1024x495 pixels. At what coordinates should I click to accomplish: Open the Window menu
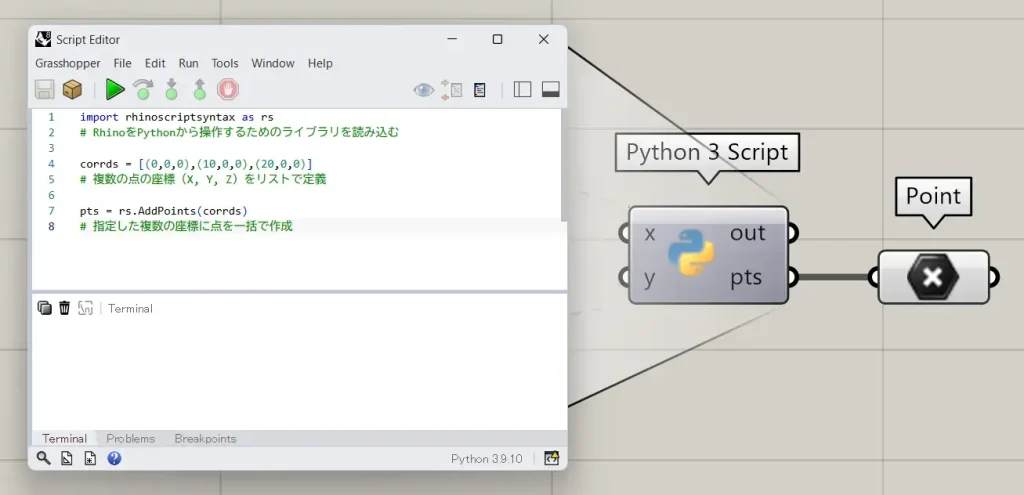pyautogui.click(x=273, y=63)
